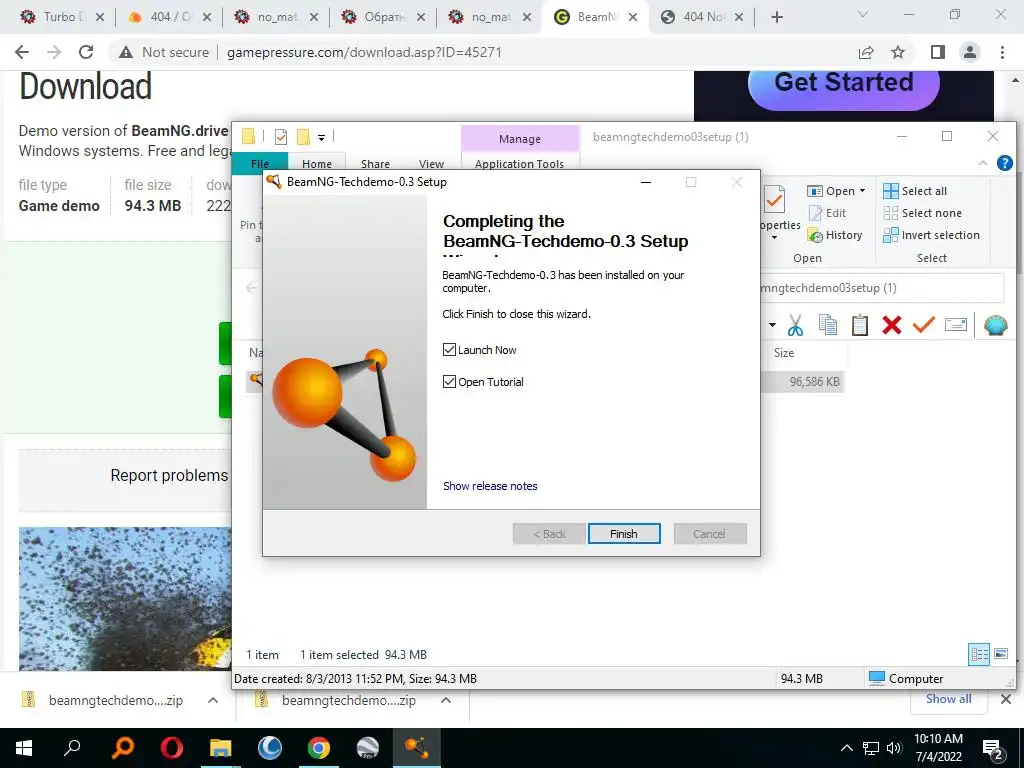Click History in the Explorer ribbon
Screen dimensions: 1024x768
(835, 235)
